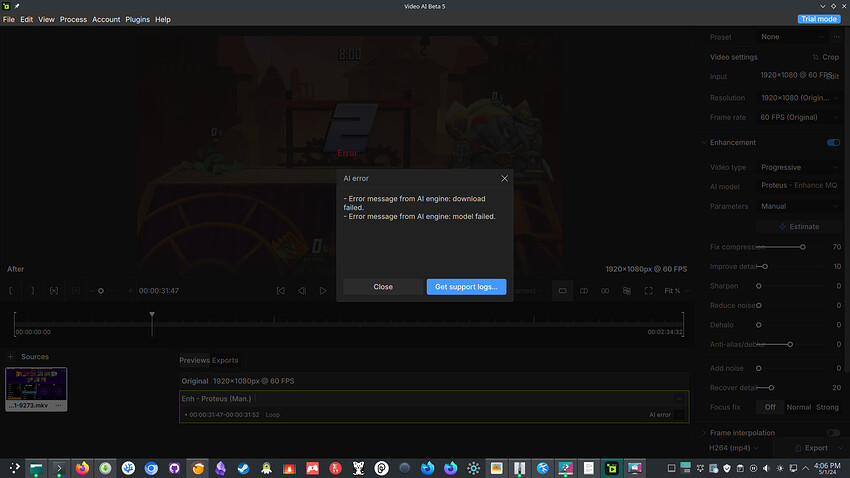Expand the Frame interpolation section

(x=704, y=433)
